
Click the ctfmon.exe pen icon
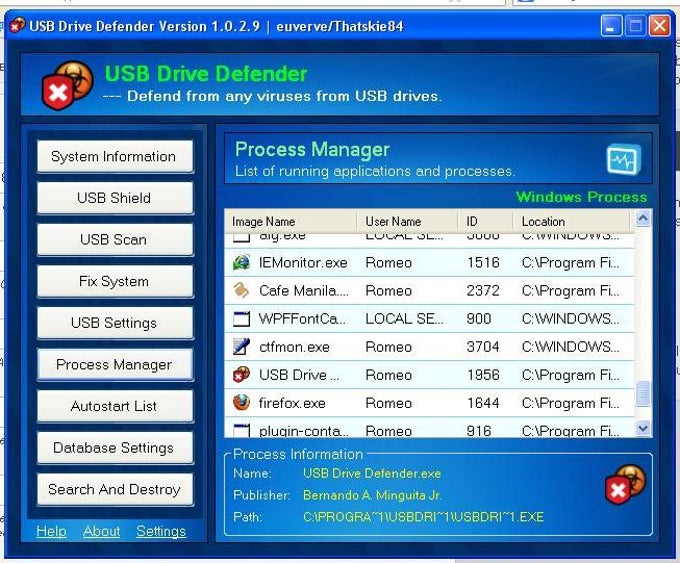tap(241, 347)
